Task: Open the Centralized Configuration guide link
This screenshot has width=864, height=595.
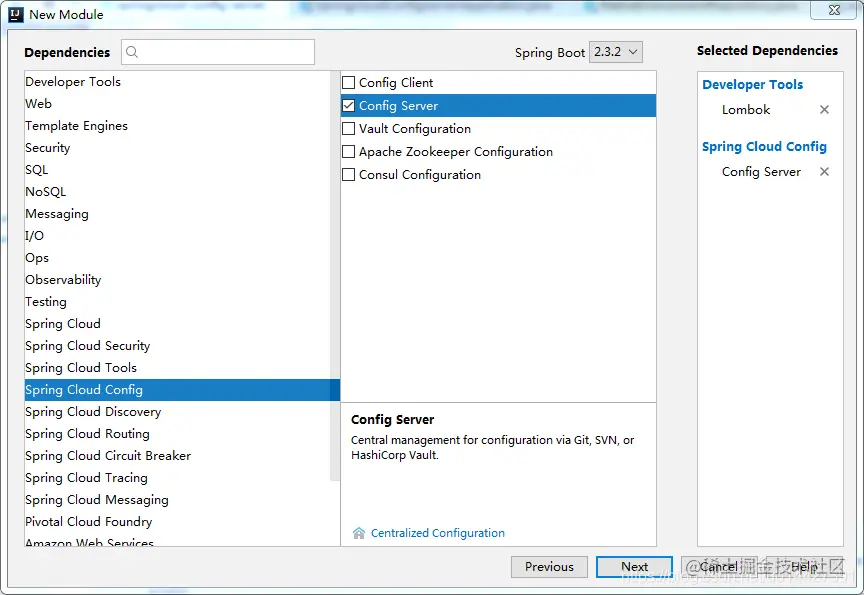Action: coord(438,533)
